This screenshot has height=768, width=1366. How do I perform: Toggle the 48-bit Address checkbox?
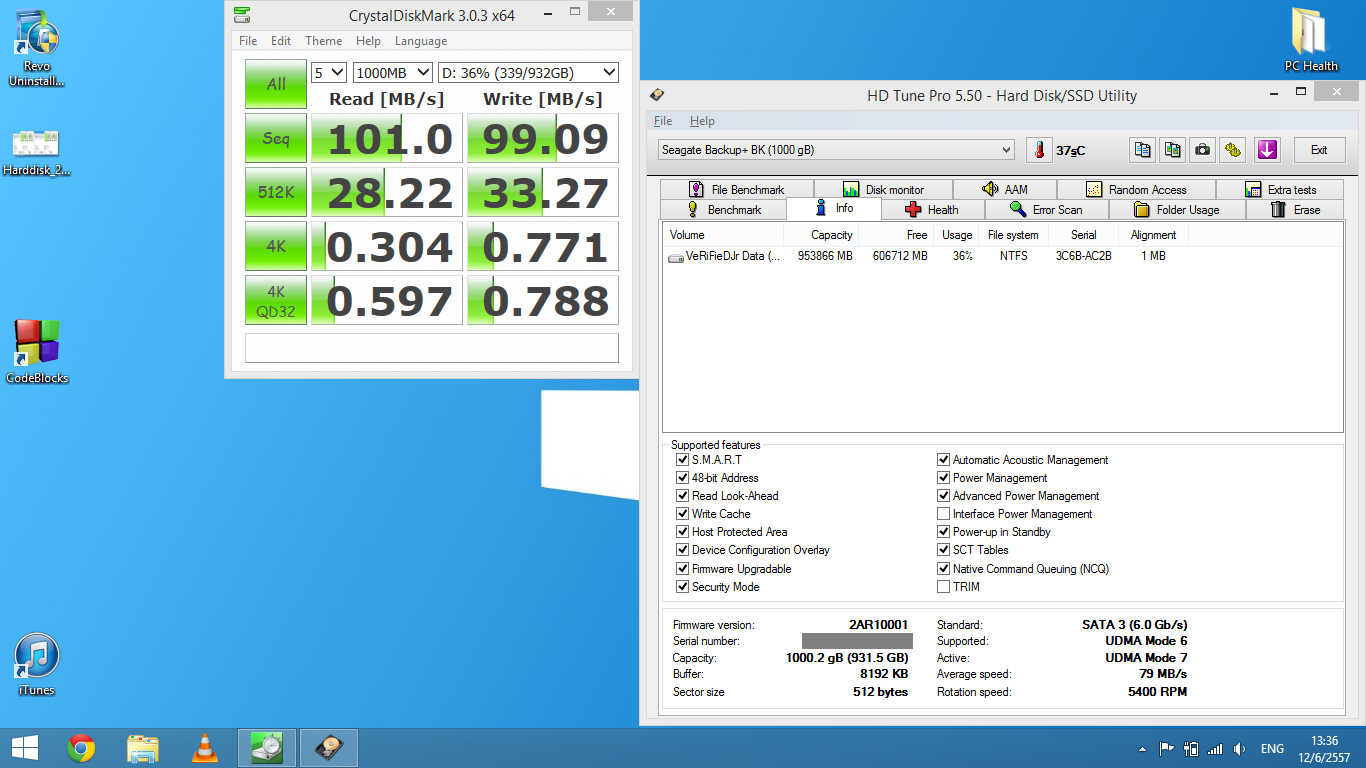[682, 478]
